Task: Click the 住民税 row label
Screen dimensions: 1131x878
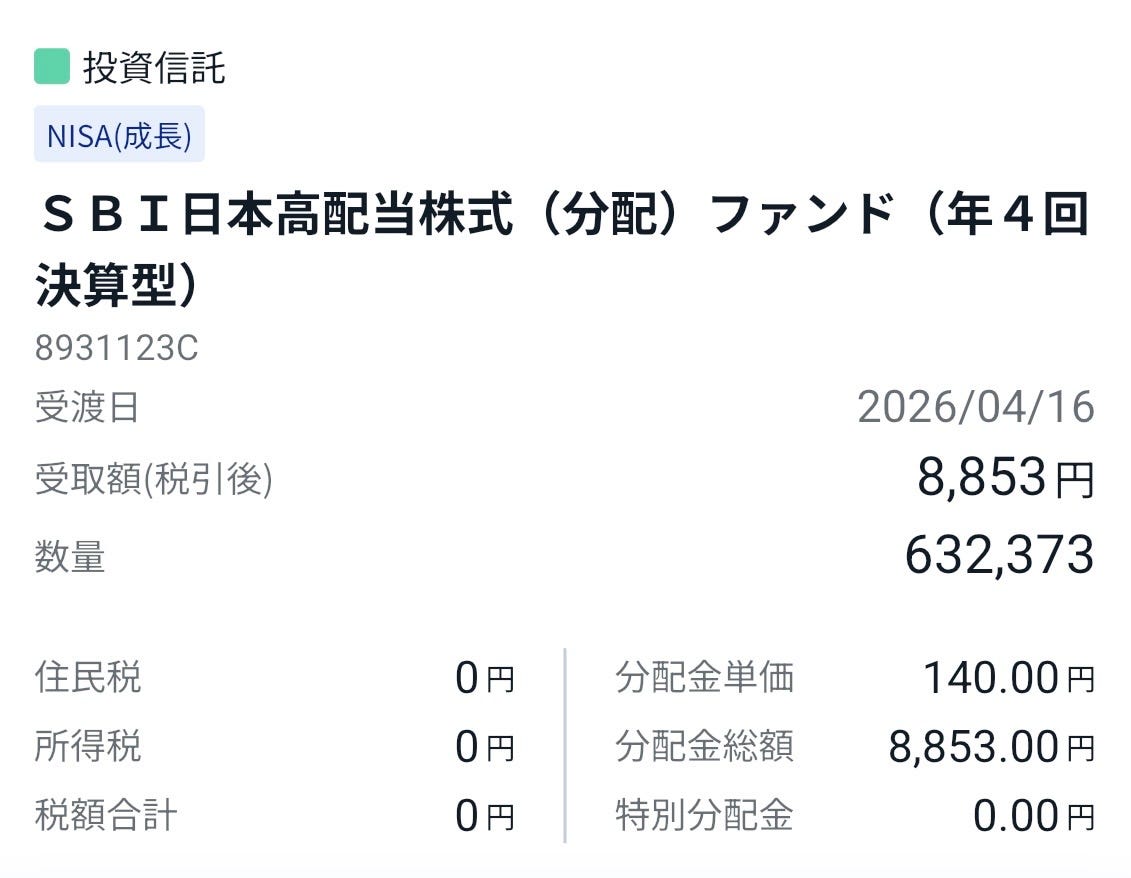Action: pyautogui.click(x=87, y=677)
